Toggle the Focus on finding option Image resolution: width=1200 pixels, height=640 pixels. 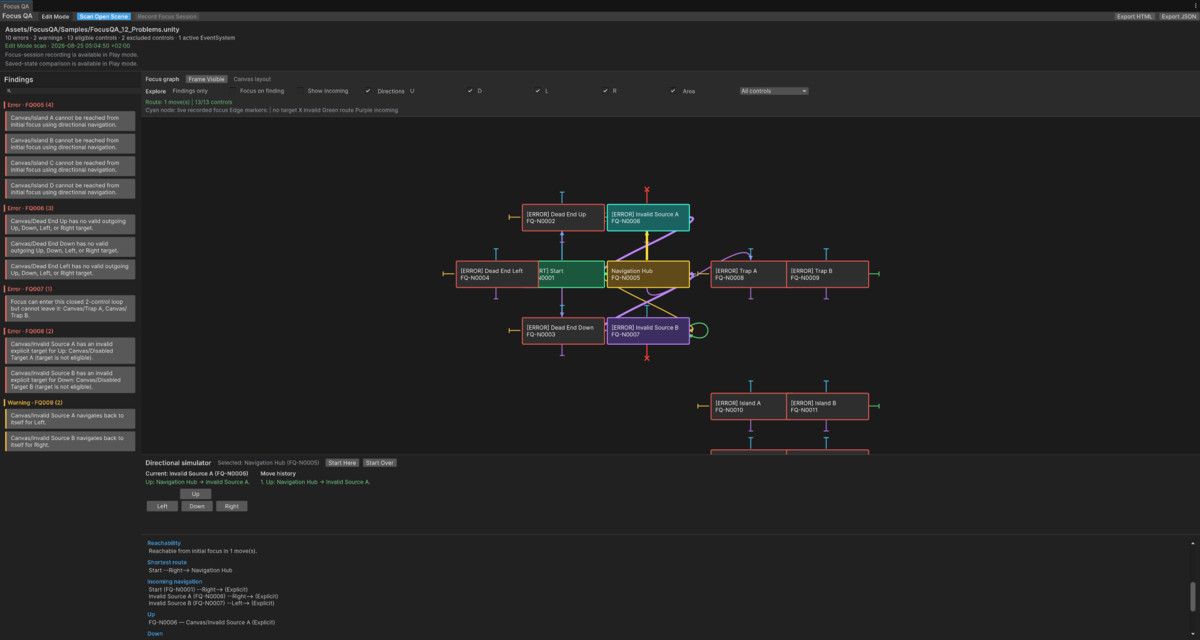[x=300, y=91]
